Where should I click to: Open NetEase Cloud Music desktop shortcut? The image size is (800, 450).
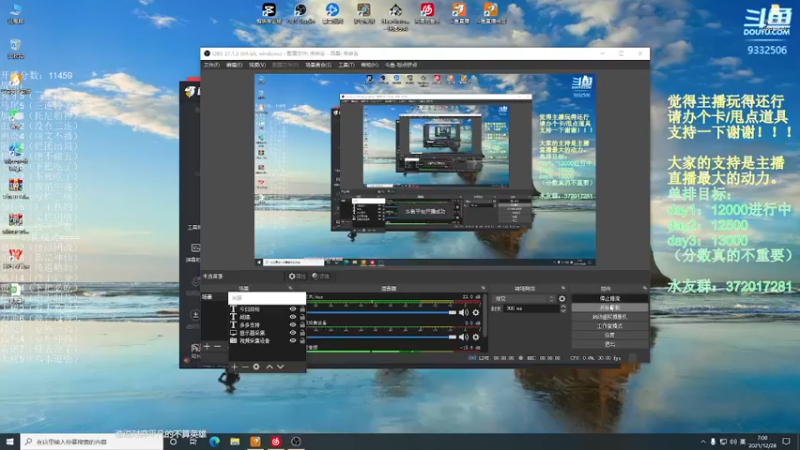coord(427,13)
